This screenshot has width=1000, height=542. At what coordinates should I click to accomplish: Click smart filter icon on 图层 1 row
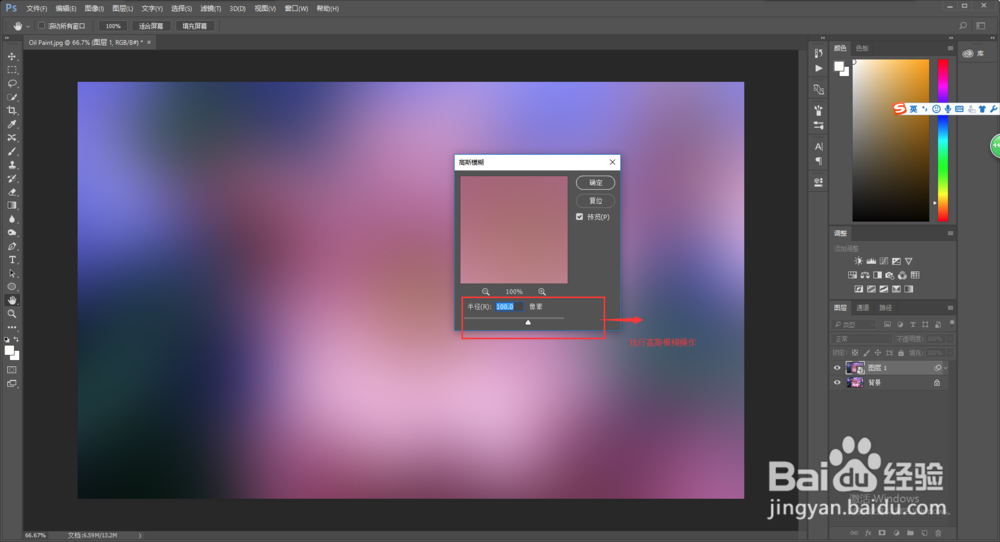(x=938, y=368)
